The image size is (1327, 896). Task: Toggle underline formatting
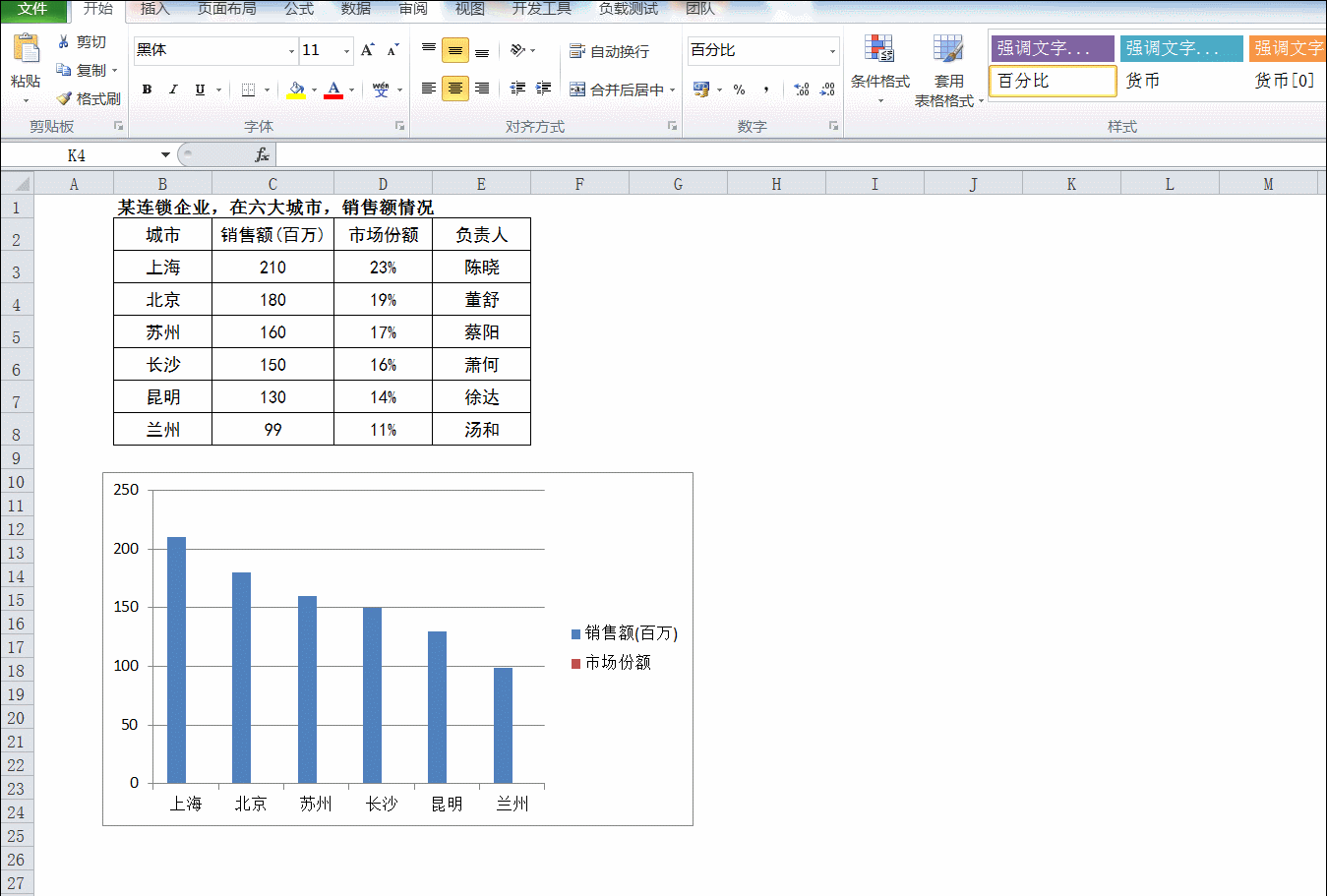200,90
